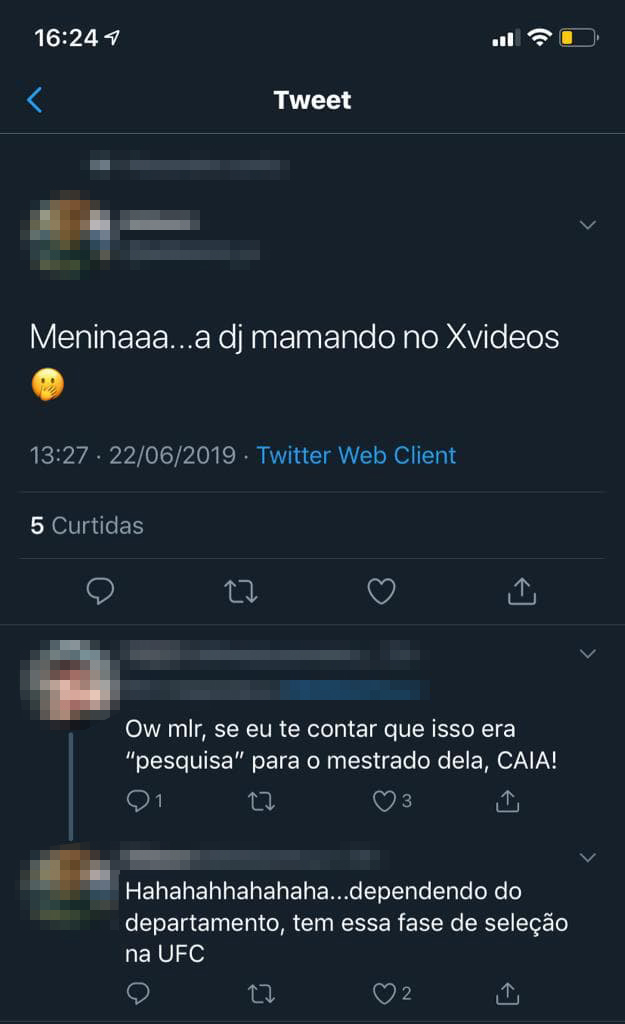
Task: Open chevron menu on 'Hahahahhahahaha' reply
Action: pyautogui.click(x=588, y=857)
